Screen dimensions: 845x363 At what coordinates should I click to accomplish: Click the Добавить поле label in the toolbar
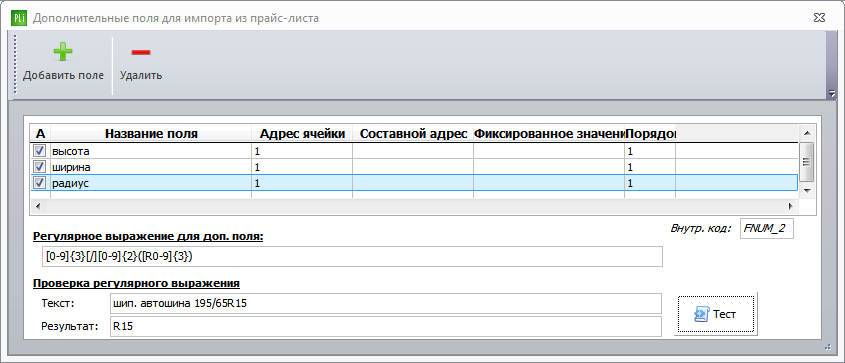point(63,75)
